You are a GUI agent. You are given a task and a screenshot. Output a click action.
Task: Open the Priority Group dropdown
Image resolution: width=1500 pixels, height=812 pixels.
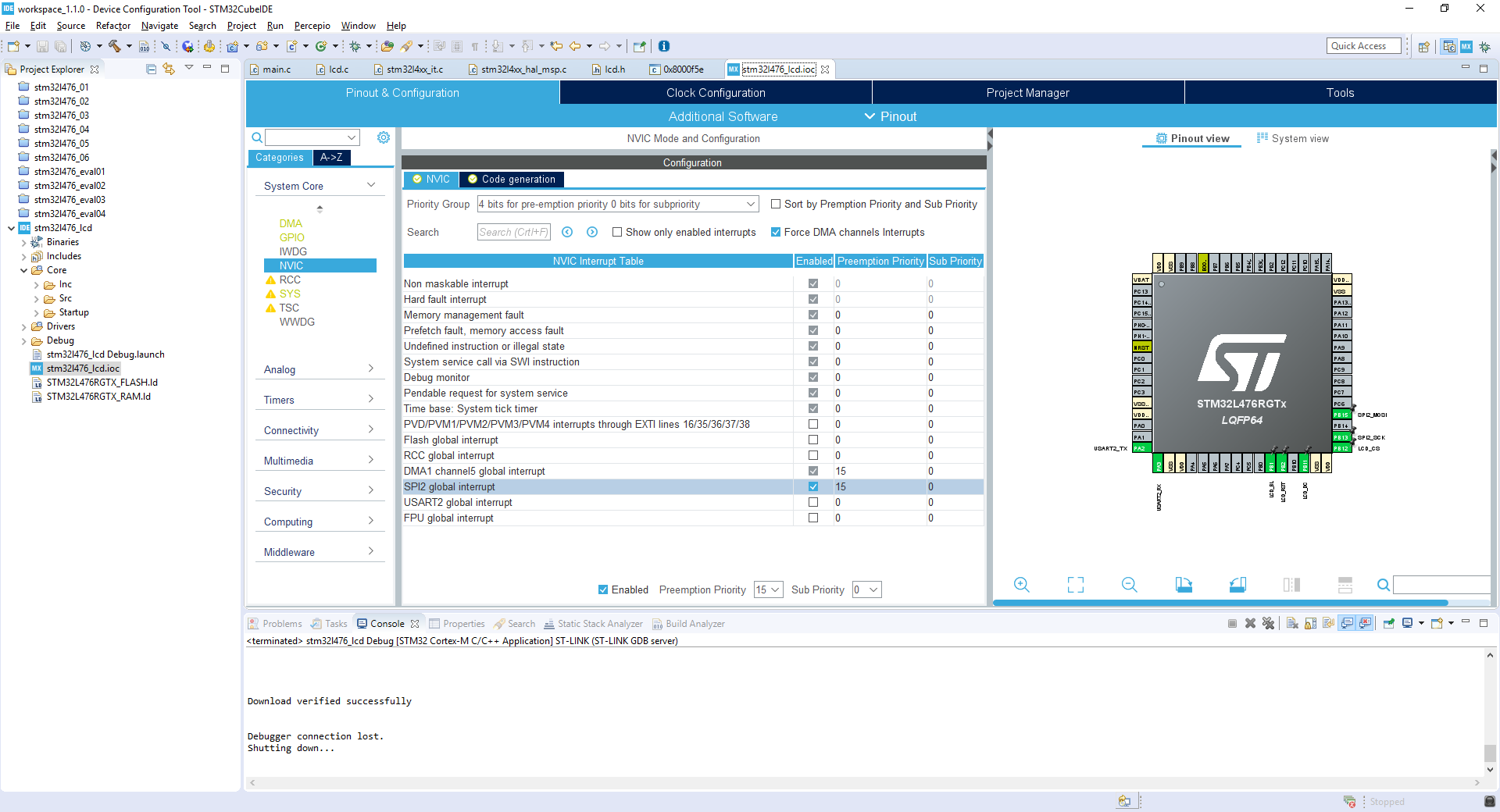click(618, 204)
